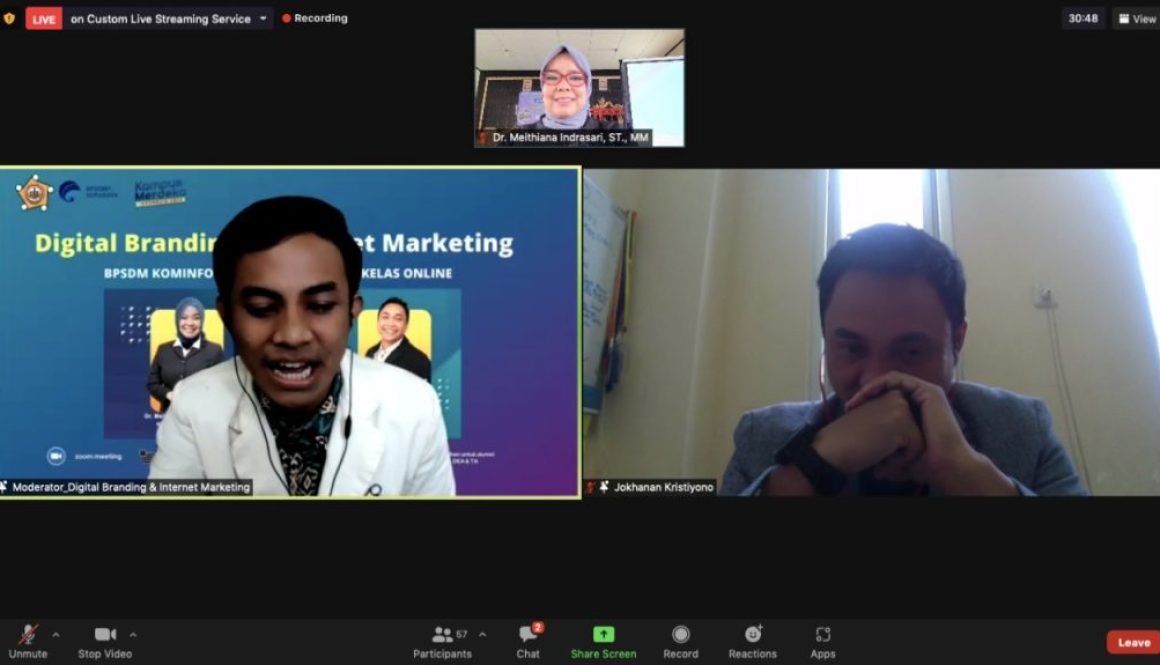Open the Participants panel
1160x665 pixels.
(x=442, y=640)
